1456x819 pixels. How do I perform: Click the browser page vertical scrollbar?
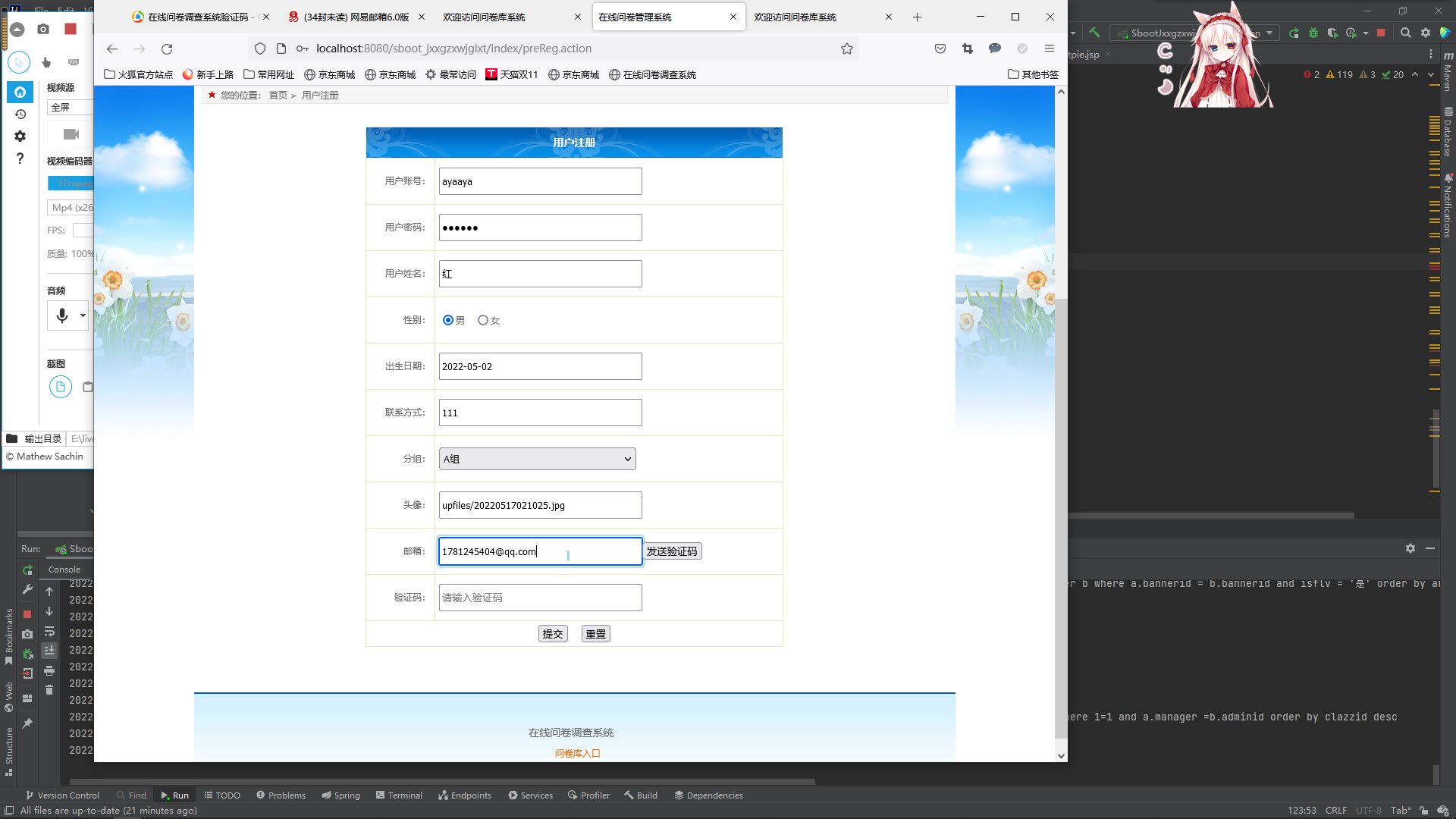[x=1061, y=518]
